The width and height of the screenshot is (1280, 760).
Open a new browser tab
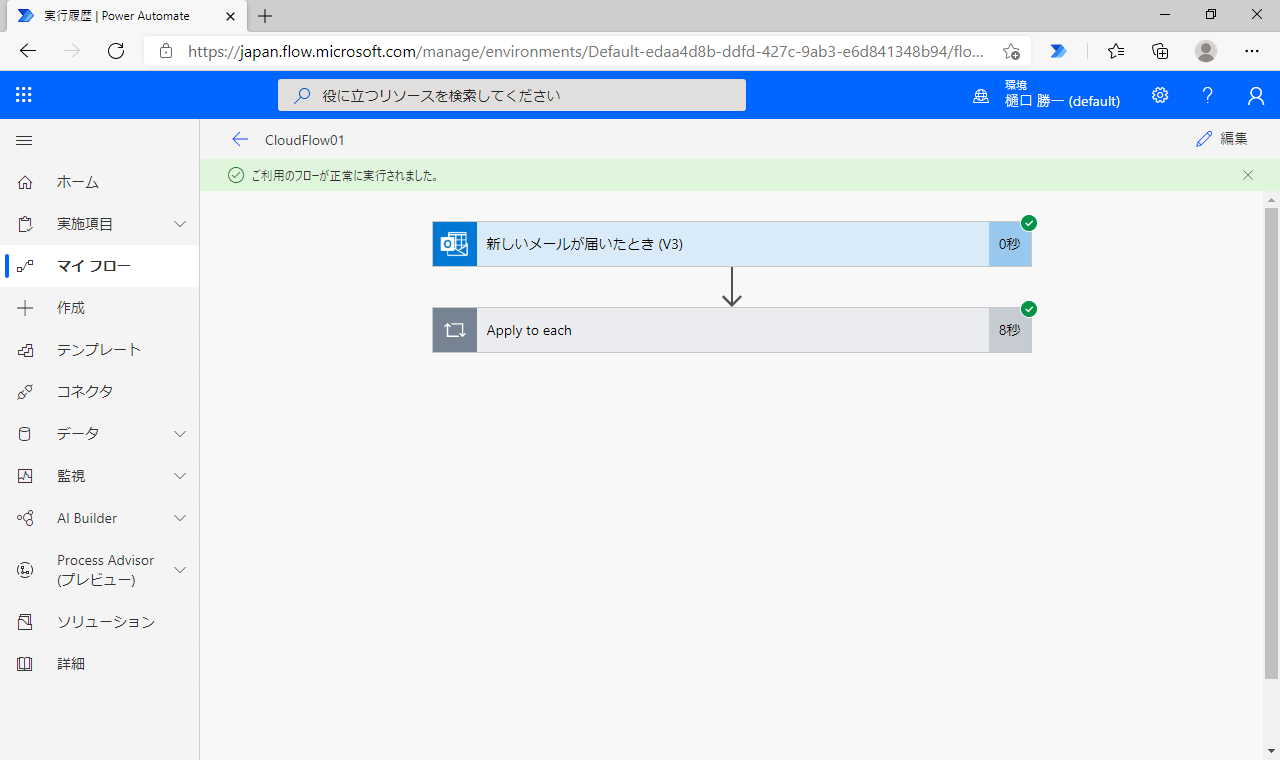[x=265, y=16]
